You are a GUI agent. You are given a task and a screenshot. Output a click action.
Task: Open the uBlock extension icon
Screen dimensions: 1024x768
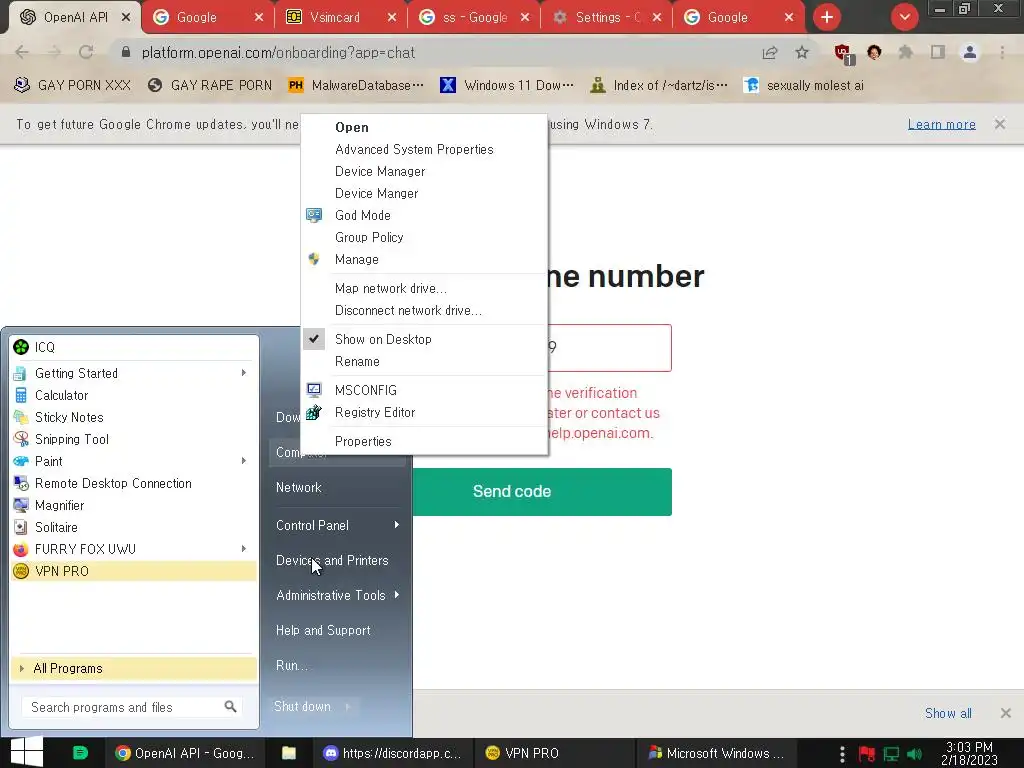844,54
